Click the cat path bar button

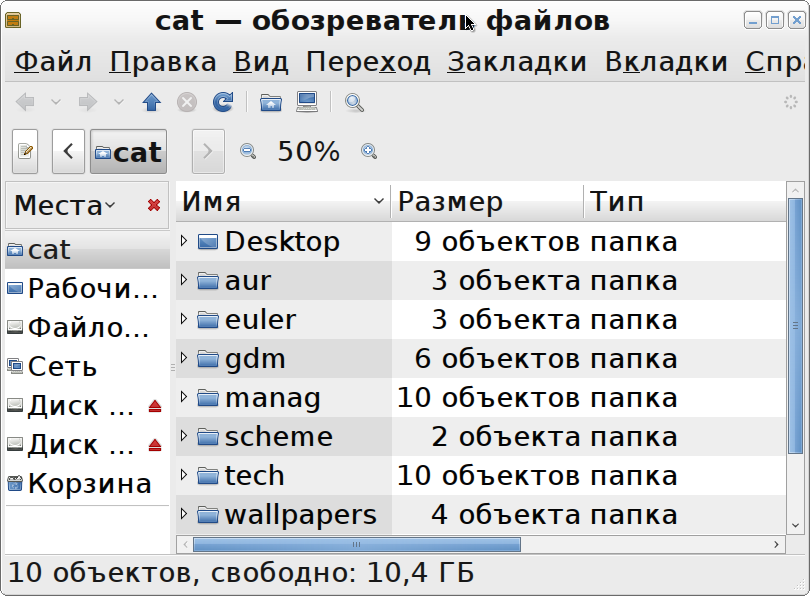pyautogui.click(x=127, y=152)
